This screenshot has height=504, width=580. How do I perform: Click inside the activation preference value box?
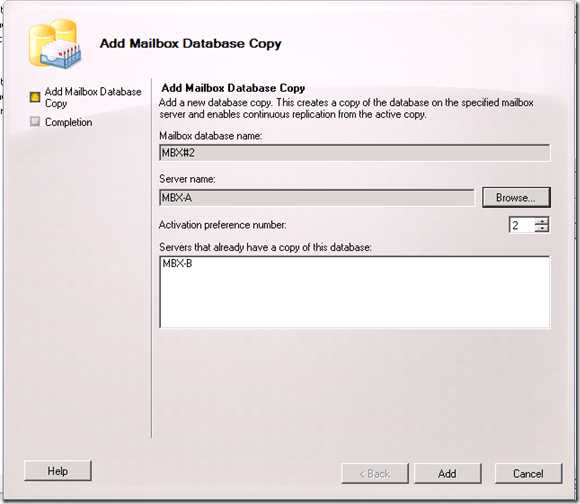[522, 225]
